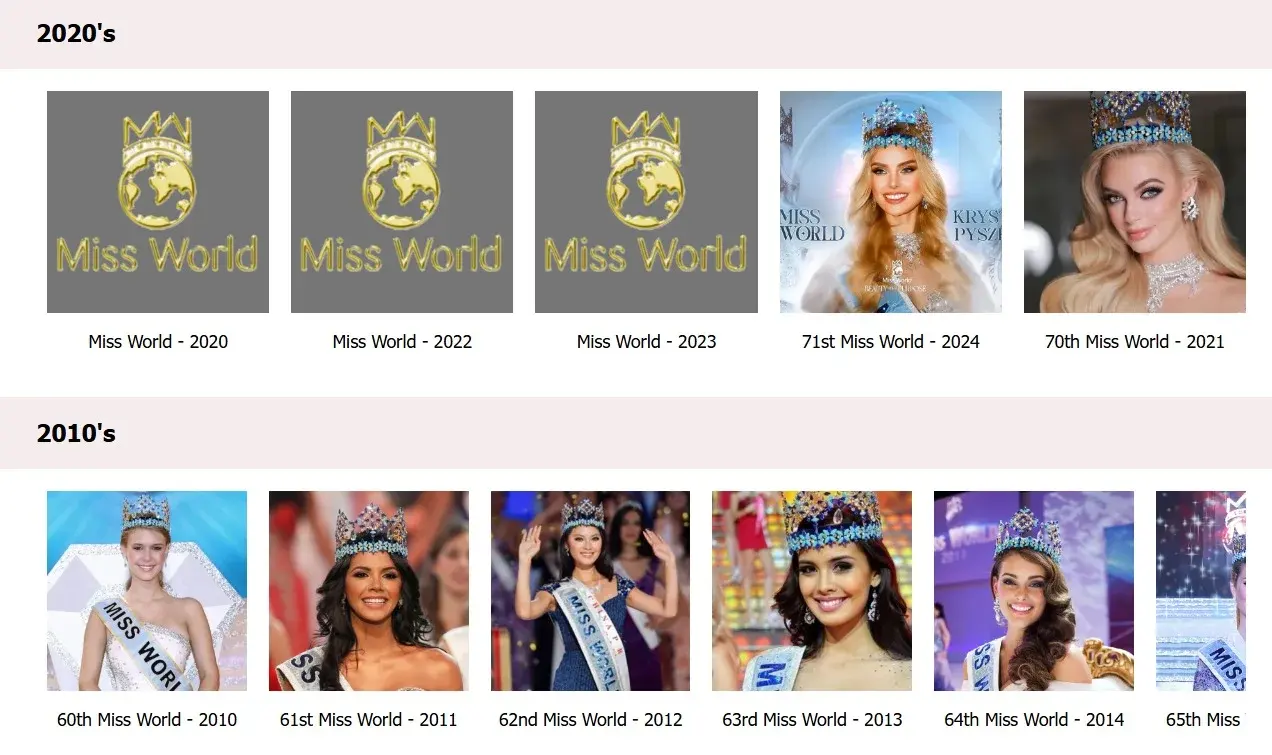Select the 64th Miss World 2014 photo
The width and height of the screenshot is (1272, 755).
1034,590
